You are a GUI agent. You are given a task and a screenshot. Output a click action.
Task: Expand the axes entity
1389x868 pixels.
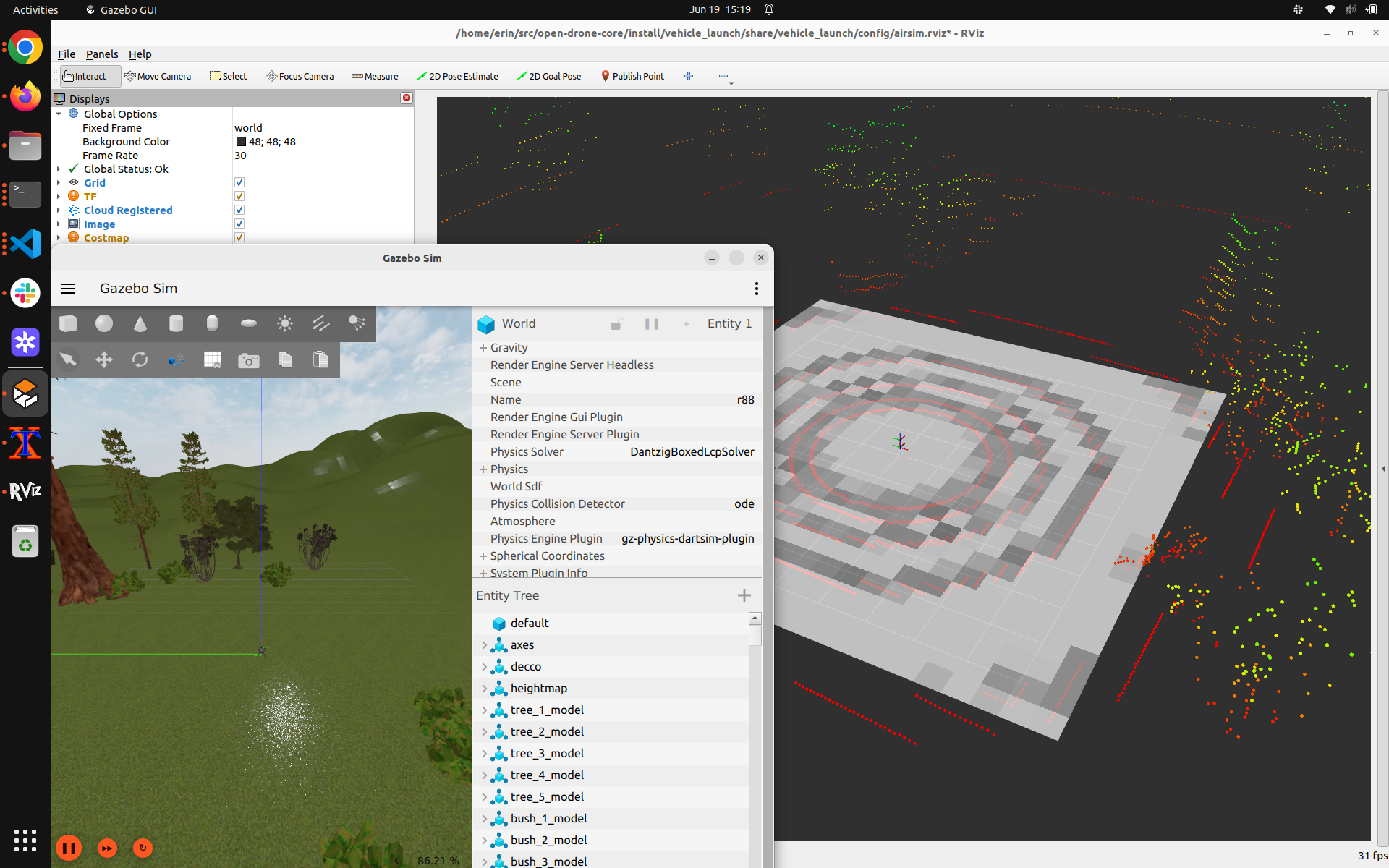(x=485, y=645)
